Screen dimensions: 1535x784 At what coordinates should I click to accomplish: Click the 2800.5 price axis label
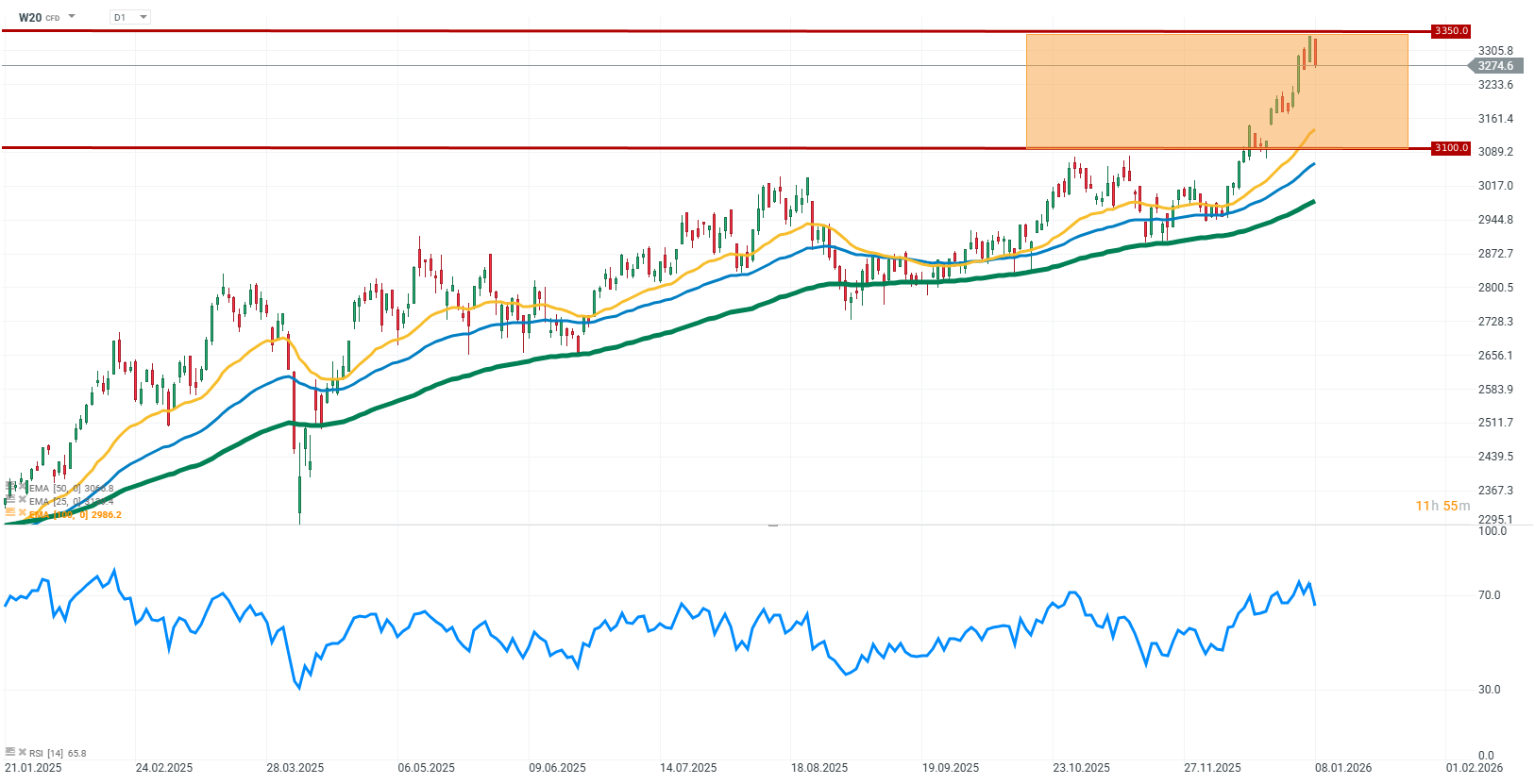pyautogui.click(x=1495, y=288)
